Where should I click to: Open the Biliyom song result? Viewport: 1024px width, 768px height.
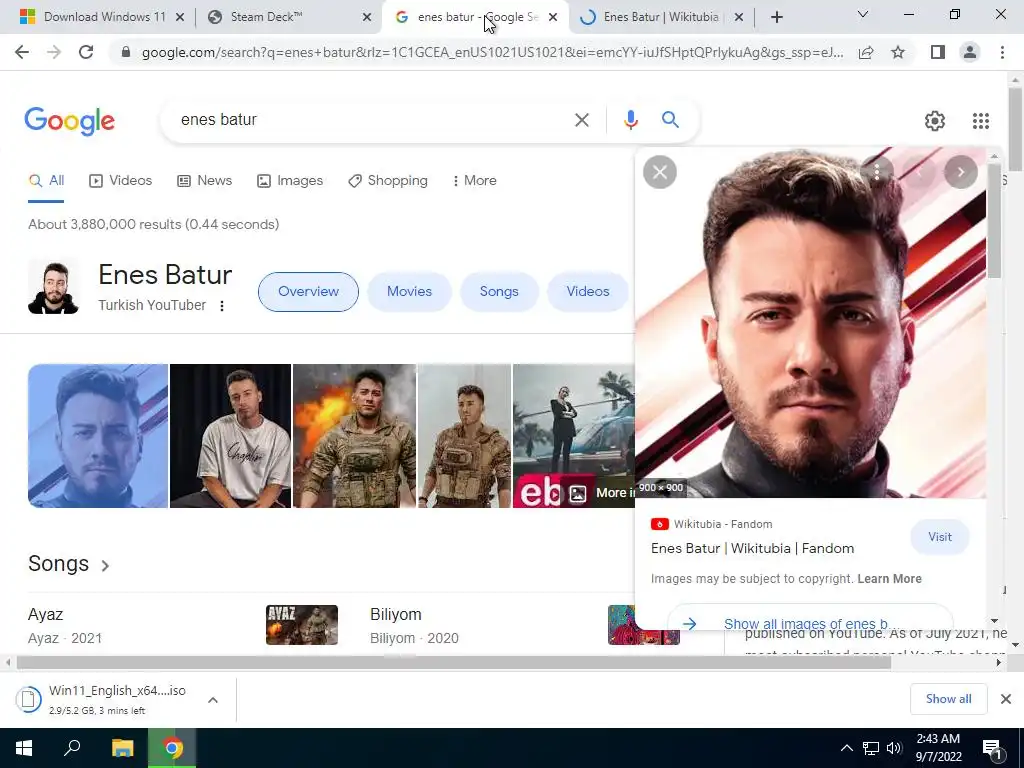pos(396,615)
